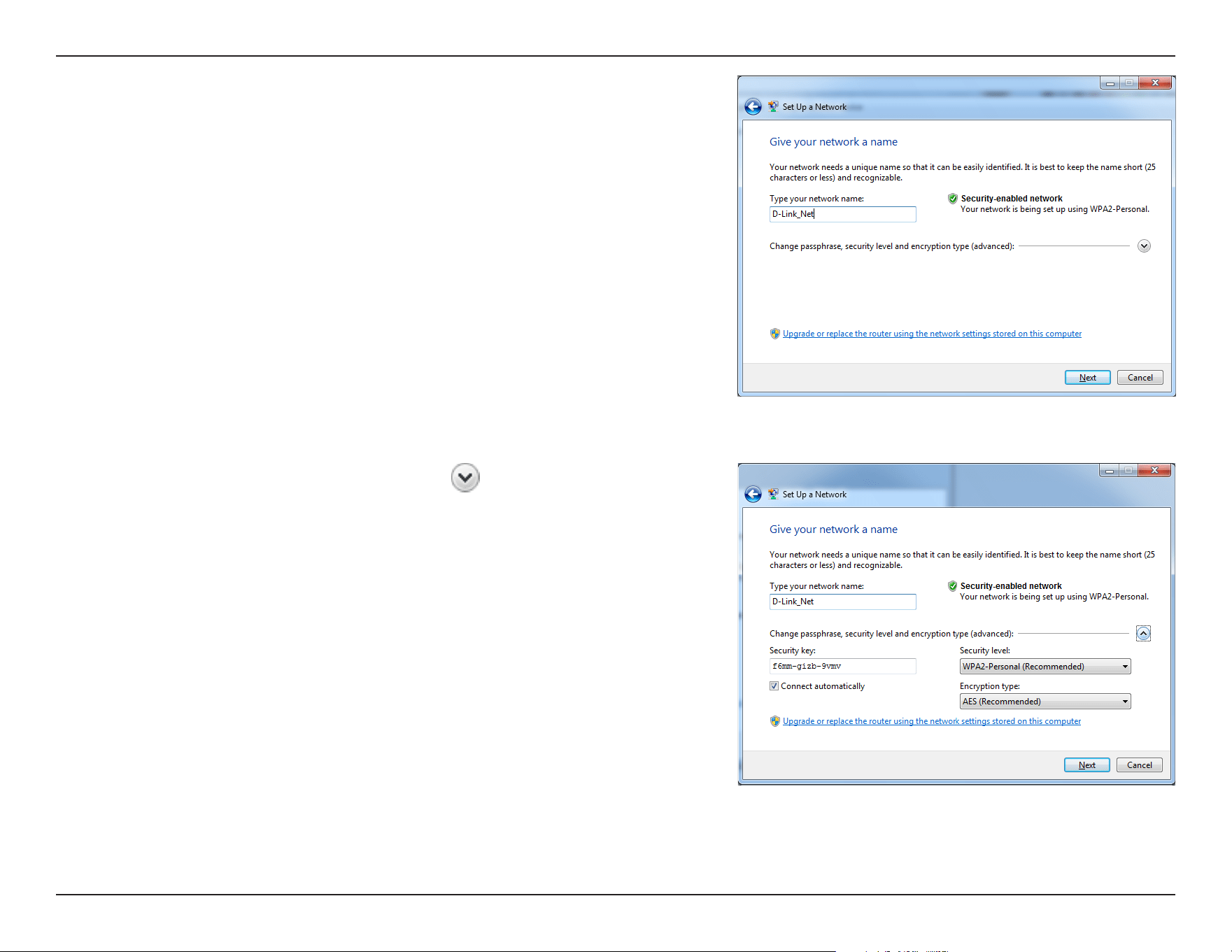The width and height of the screenshot is (1232, 952).
Task: Open upgrade or replace router link in lower dialog
Action: 931,721
